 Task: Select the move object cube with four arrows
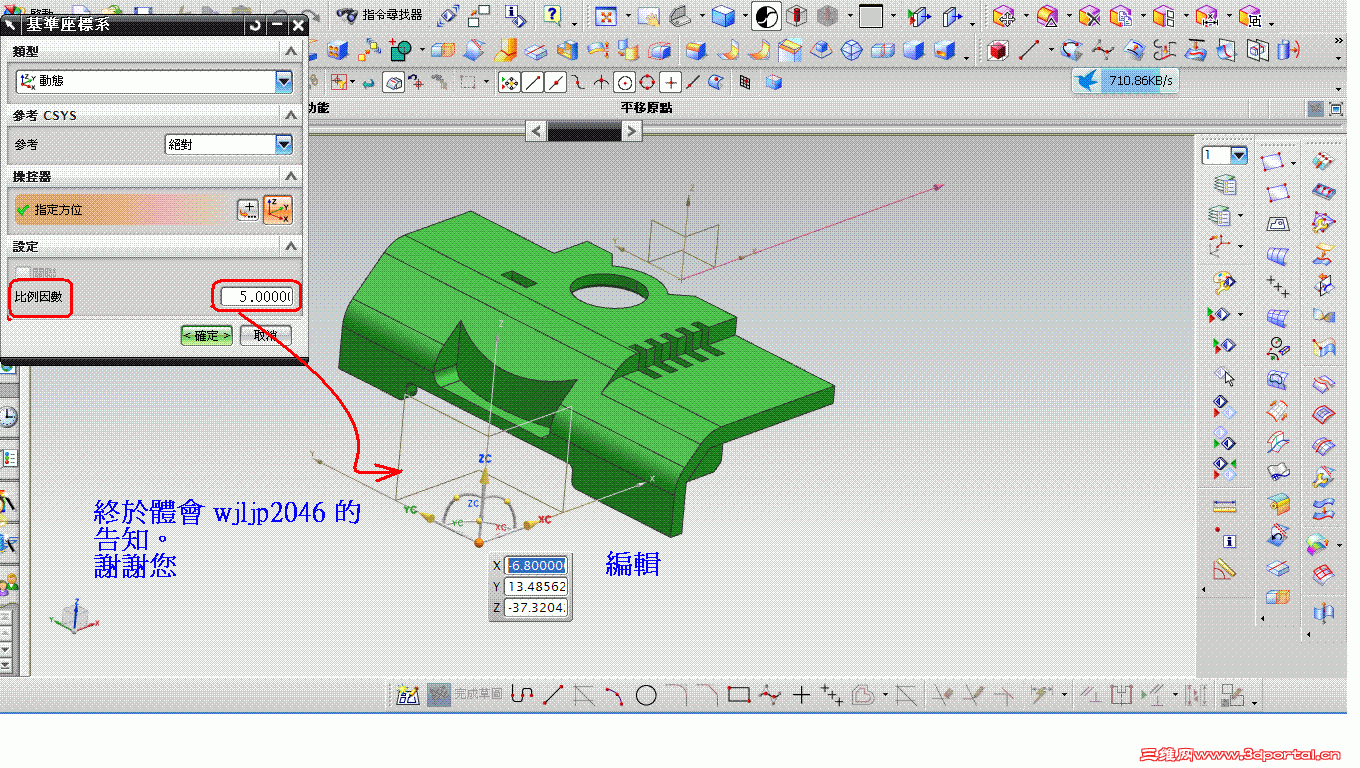pyautogui.click(x=1004, y=16)
